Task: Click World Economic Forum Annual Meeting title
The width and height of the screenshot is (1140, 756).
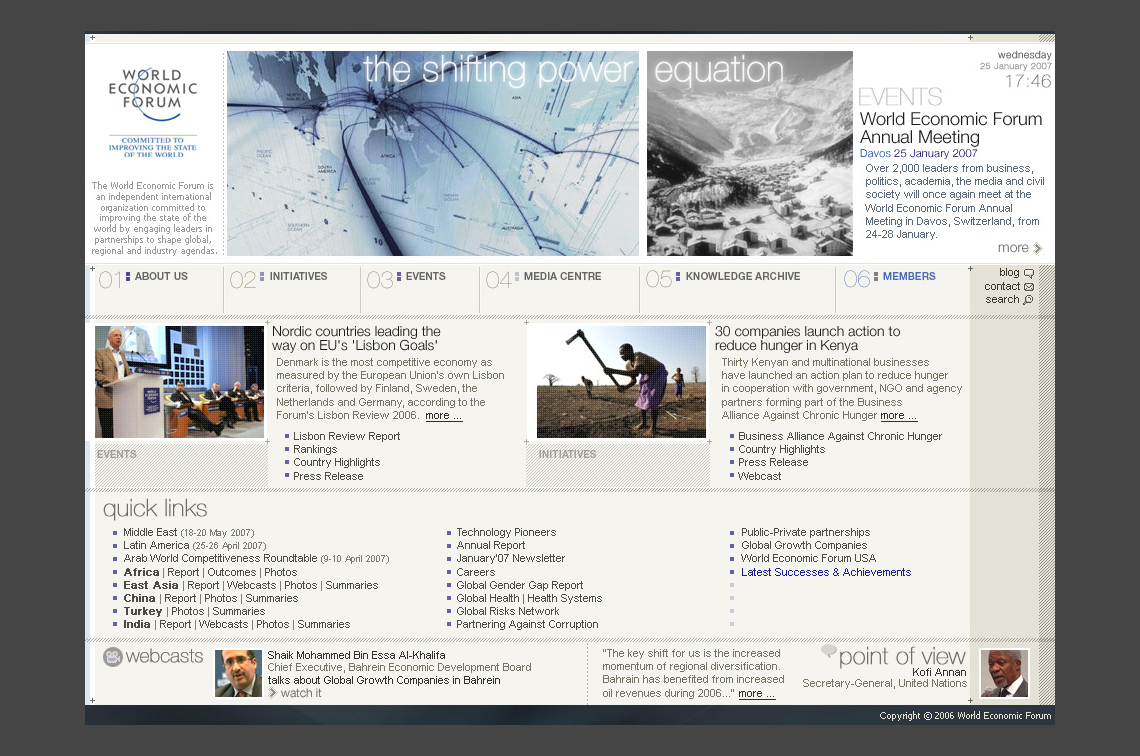Action: coord(951,128)
